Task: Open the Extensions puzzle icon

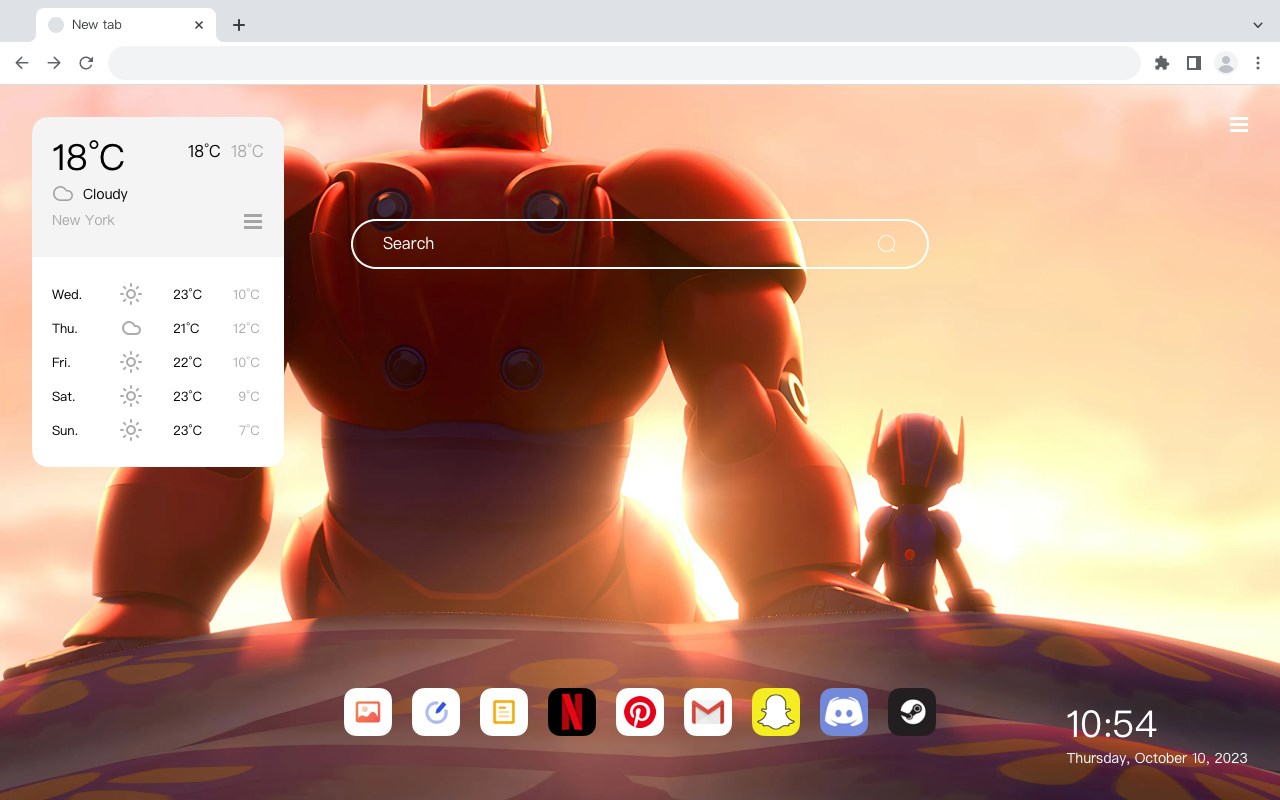Action: point(1162,63)
